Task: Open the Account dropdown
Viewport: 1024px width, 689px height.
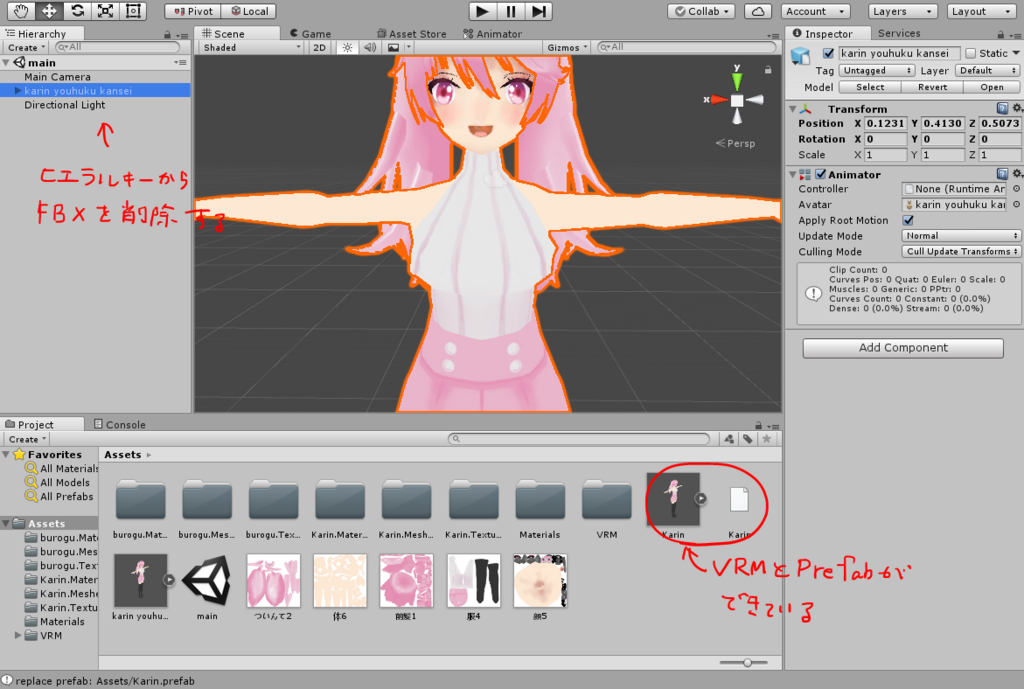Action: (x=814, y=11)
